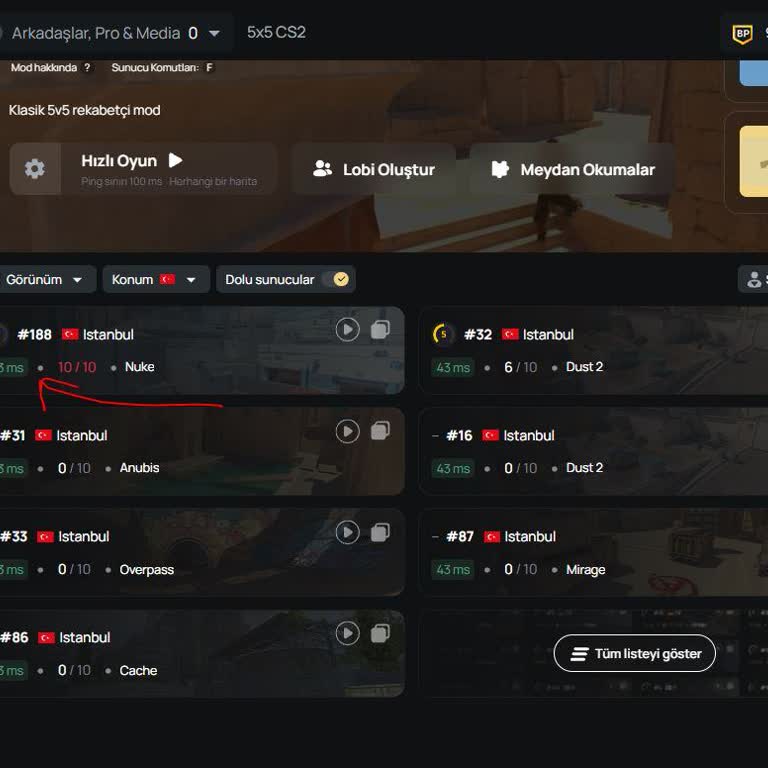768x768 pixels.
Task: Click Lobi Oluştur button
Action: [373, 169]
